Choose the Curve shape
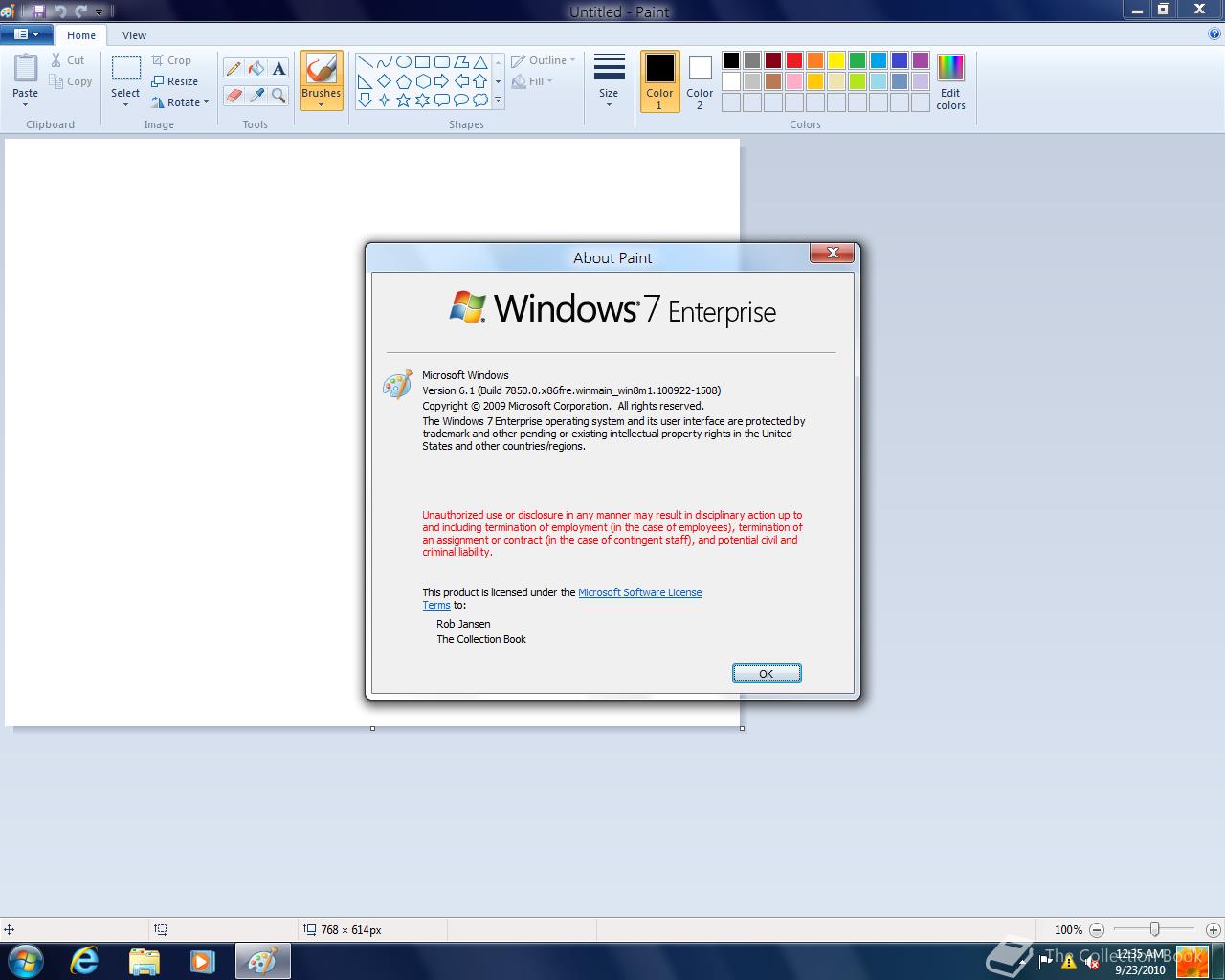This screenshot has height=980, width=1225. pyautogui.click(x=385, y=62)
